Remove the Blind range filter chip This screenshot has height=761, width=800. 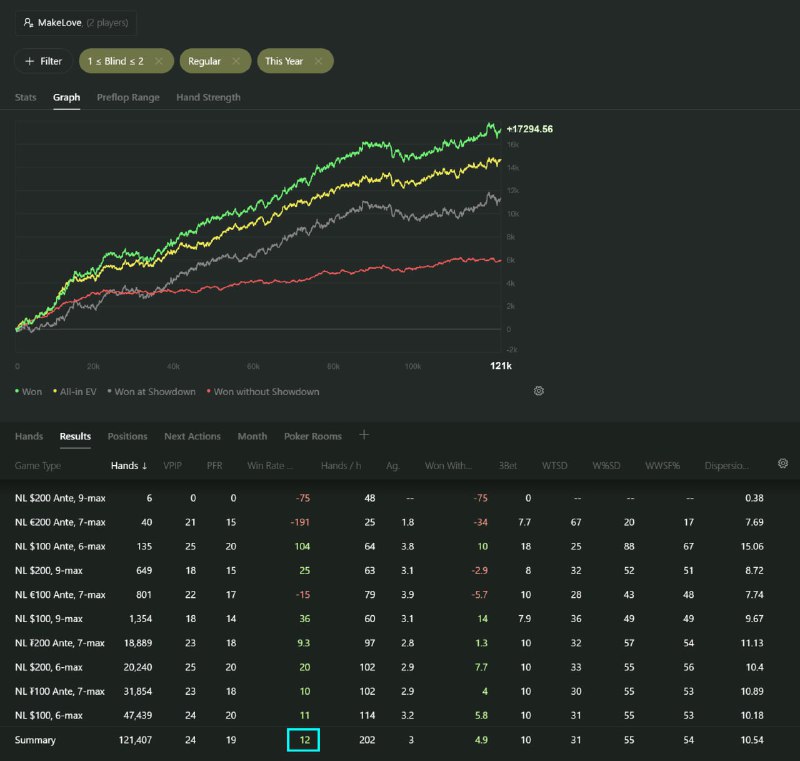click(x=158, y=61)
